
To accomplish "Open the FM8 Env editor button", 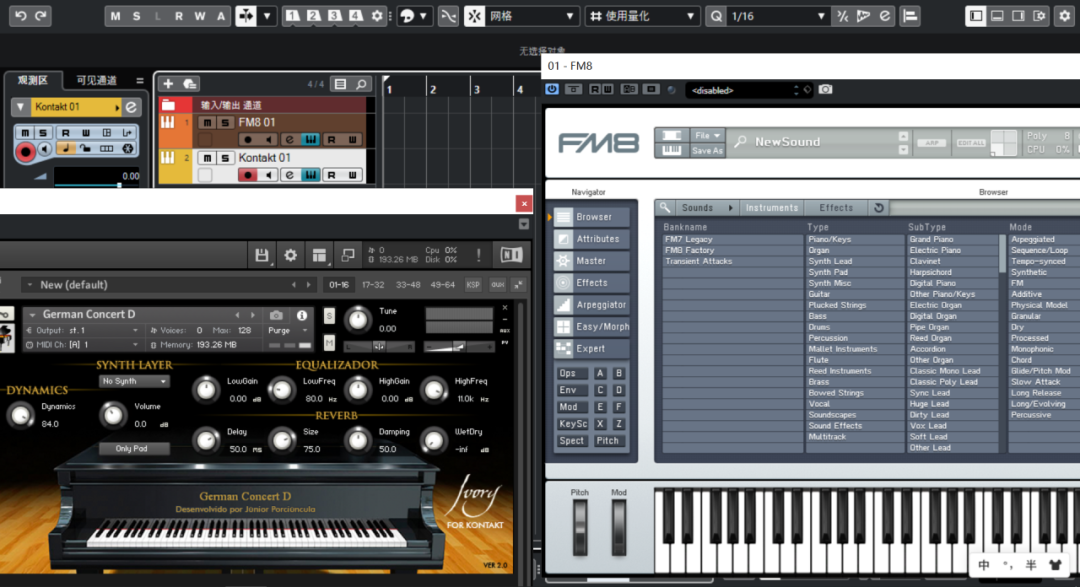I will pyautogui.click(x=571, y=390).
